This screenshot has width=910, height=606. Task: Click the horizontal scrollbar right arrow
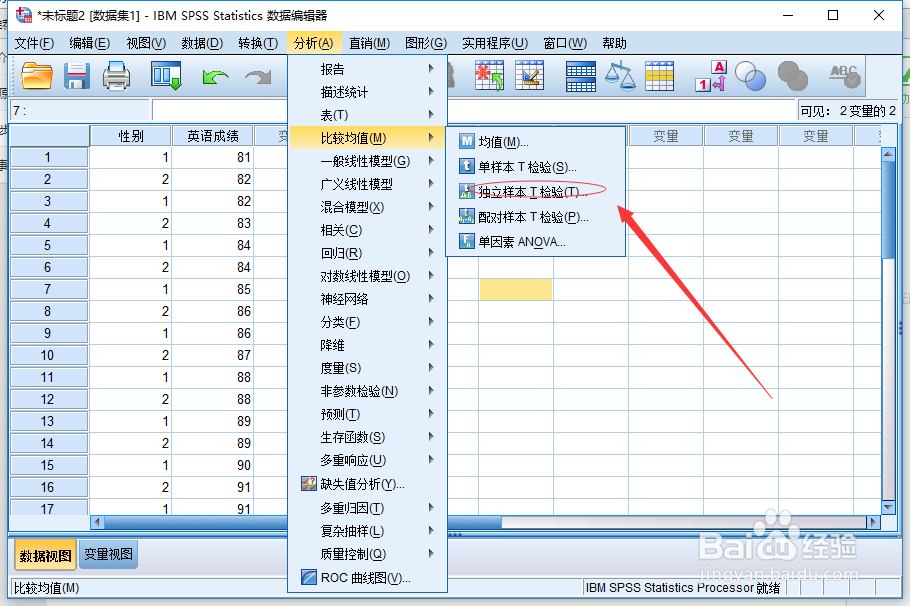point(873,522)
